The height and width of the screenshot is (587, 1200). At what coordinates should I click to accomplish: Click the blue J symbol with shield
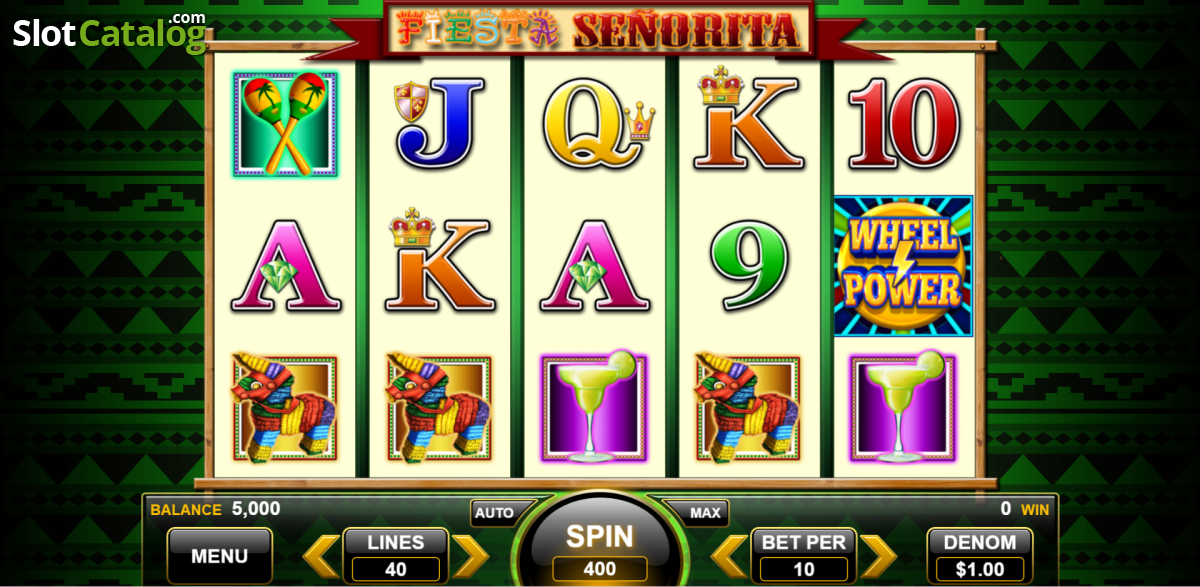coord(441,124)
